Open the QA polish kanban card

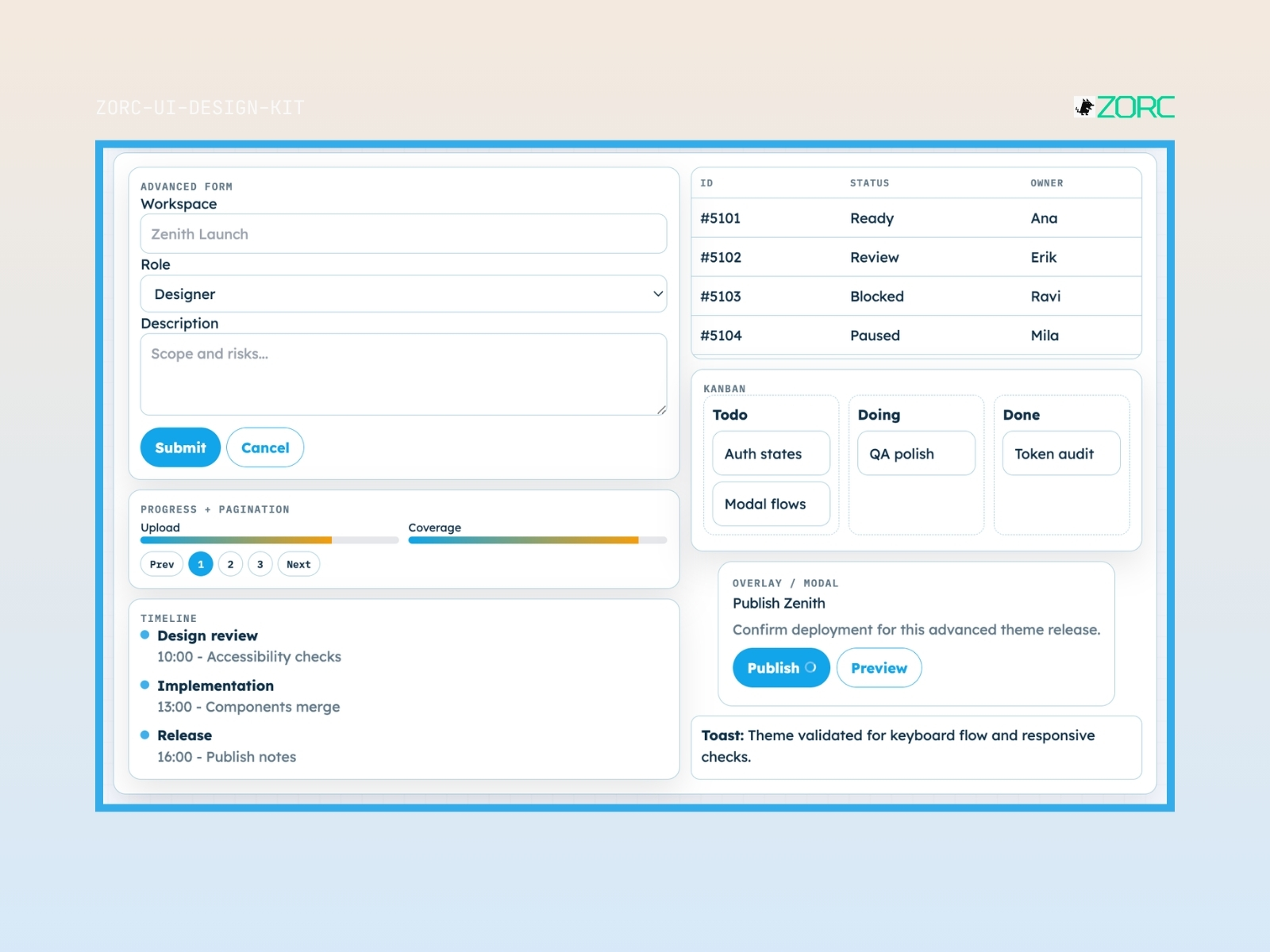point(916,454)
